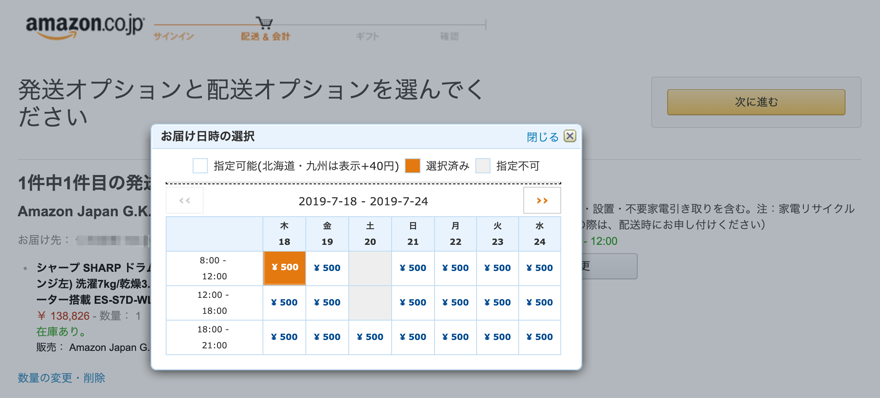Click the unavailable Saturday 20 8:00-12:00 cell

tap(370, 268)
